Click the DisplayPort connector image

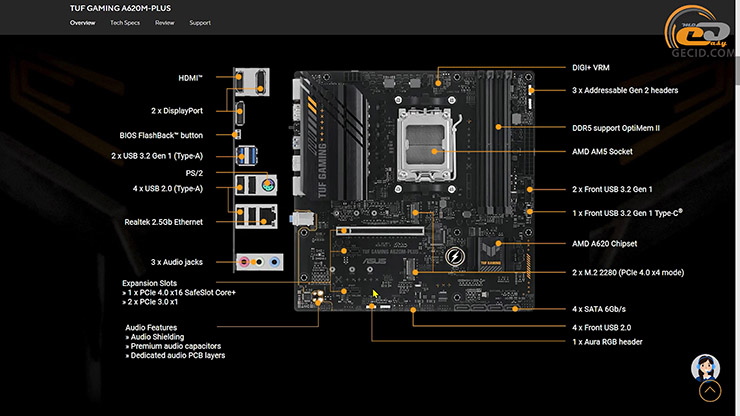240,113
